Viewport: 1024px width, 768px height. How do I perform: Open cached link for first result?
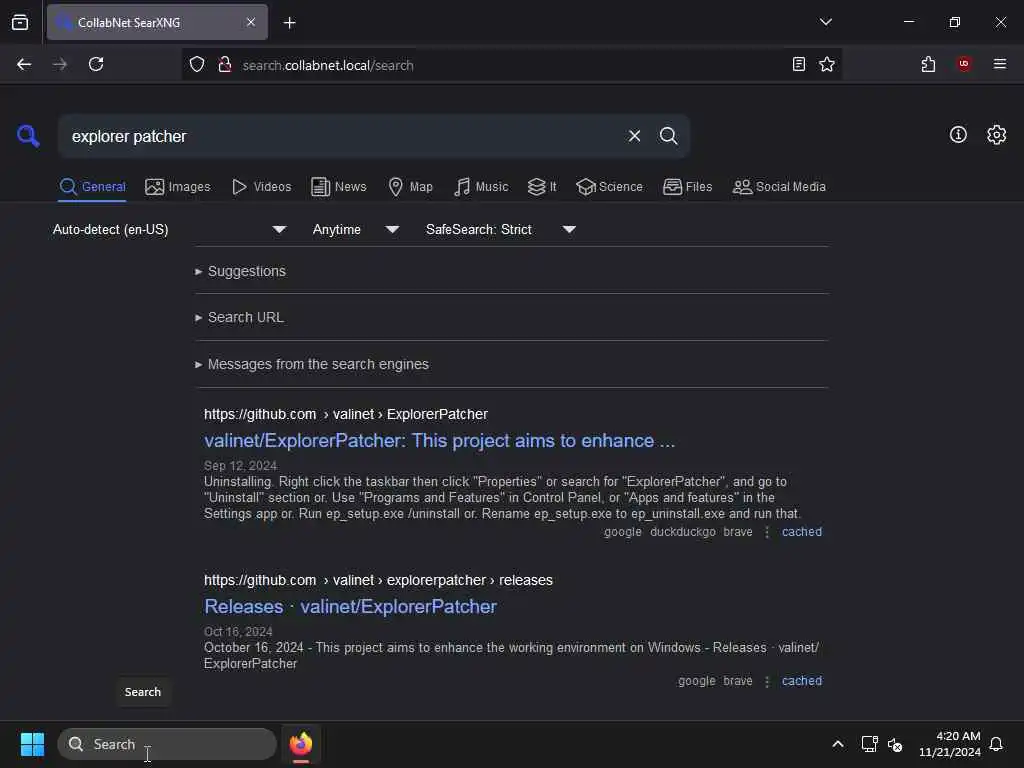(802, 532)
